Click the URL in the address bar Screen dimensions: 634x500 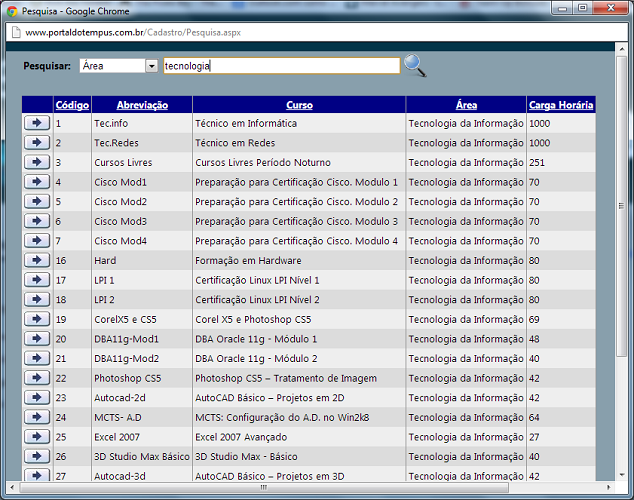133,32
